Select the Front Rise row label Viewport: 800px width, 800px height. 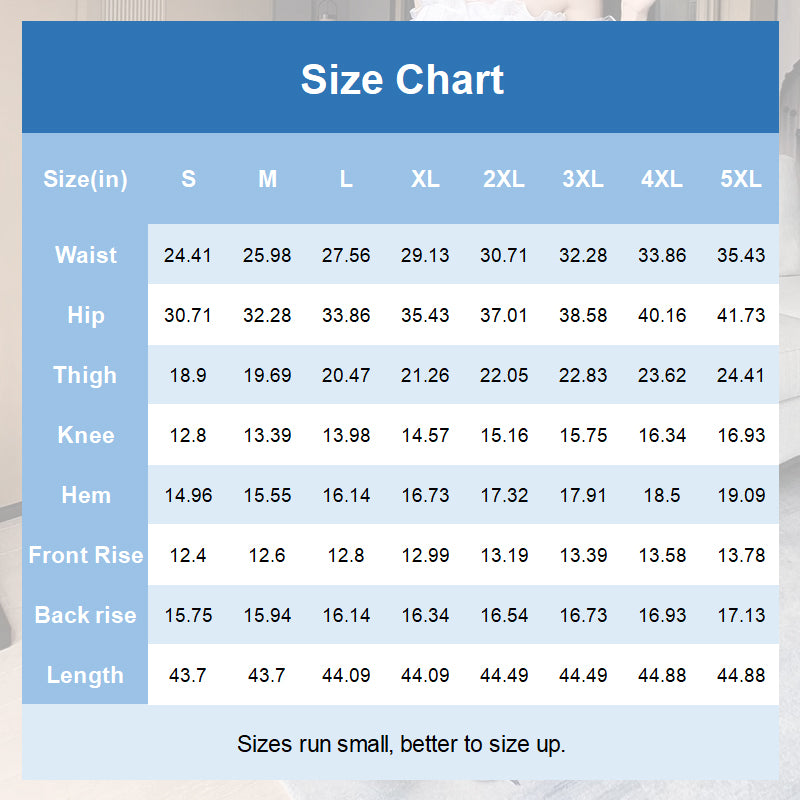coord(86,555)
